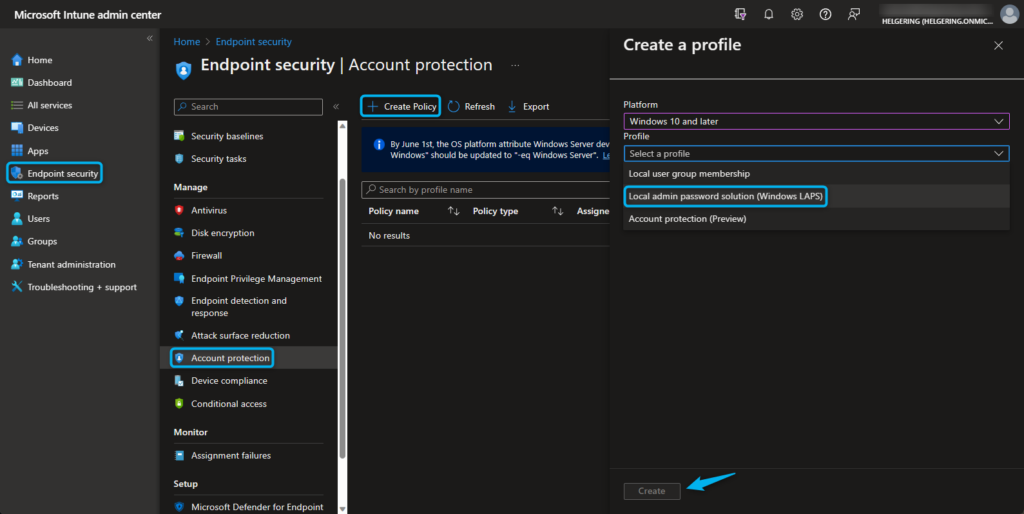Open the notifications bell icon
Viewport: 1024px width, 514px height.
click(769, 14)
